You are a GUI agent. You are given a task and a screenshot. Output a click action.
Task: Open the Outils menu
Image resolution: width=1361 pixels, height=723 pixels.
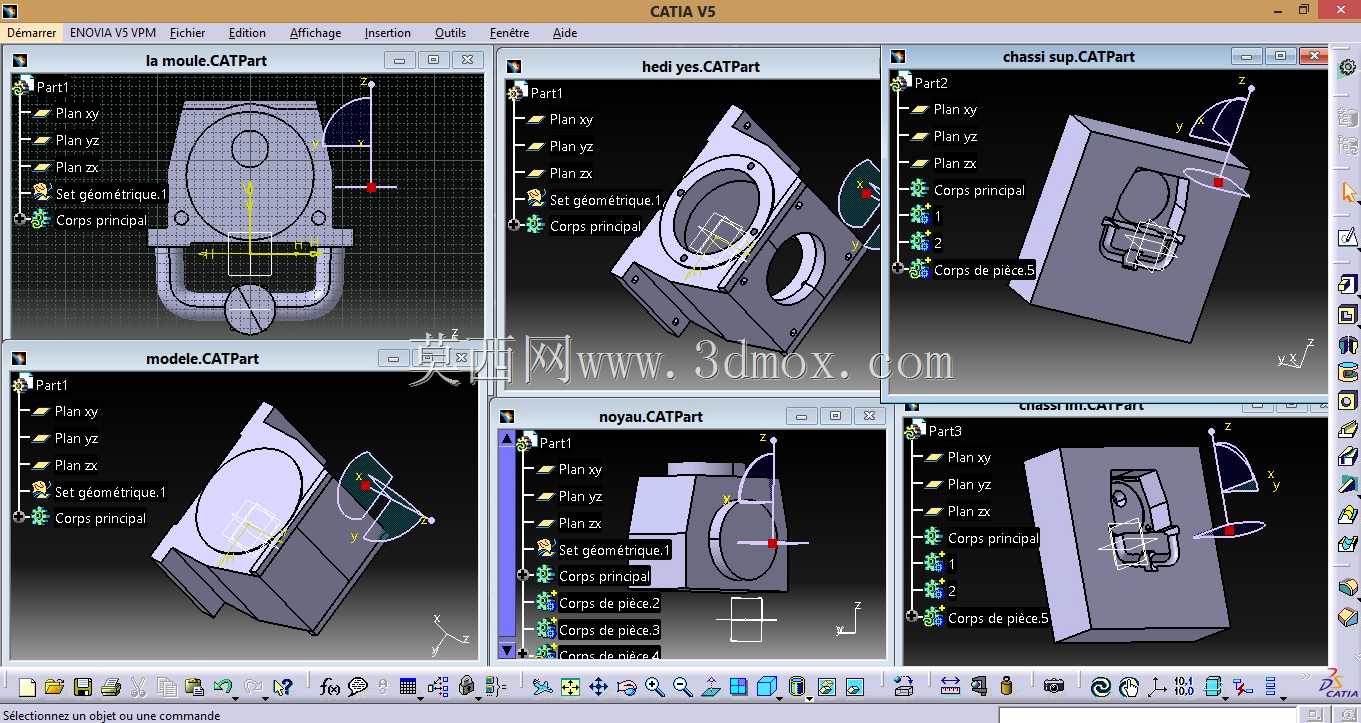pyautogui.click(x=450, y=33)
